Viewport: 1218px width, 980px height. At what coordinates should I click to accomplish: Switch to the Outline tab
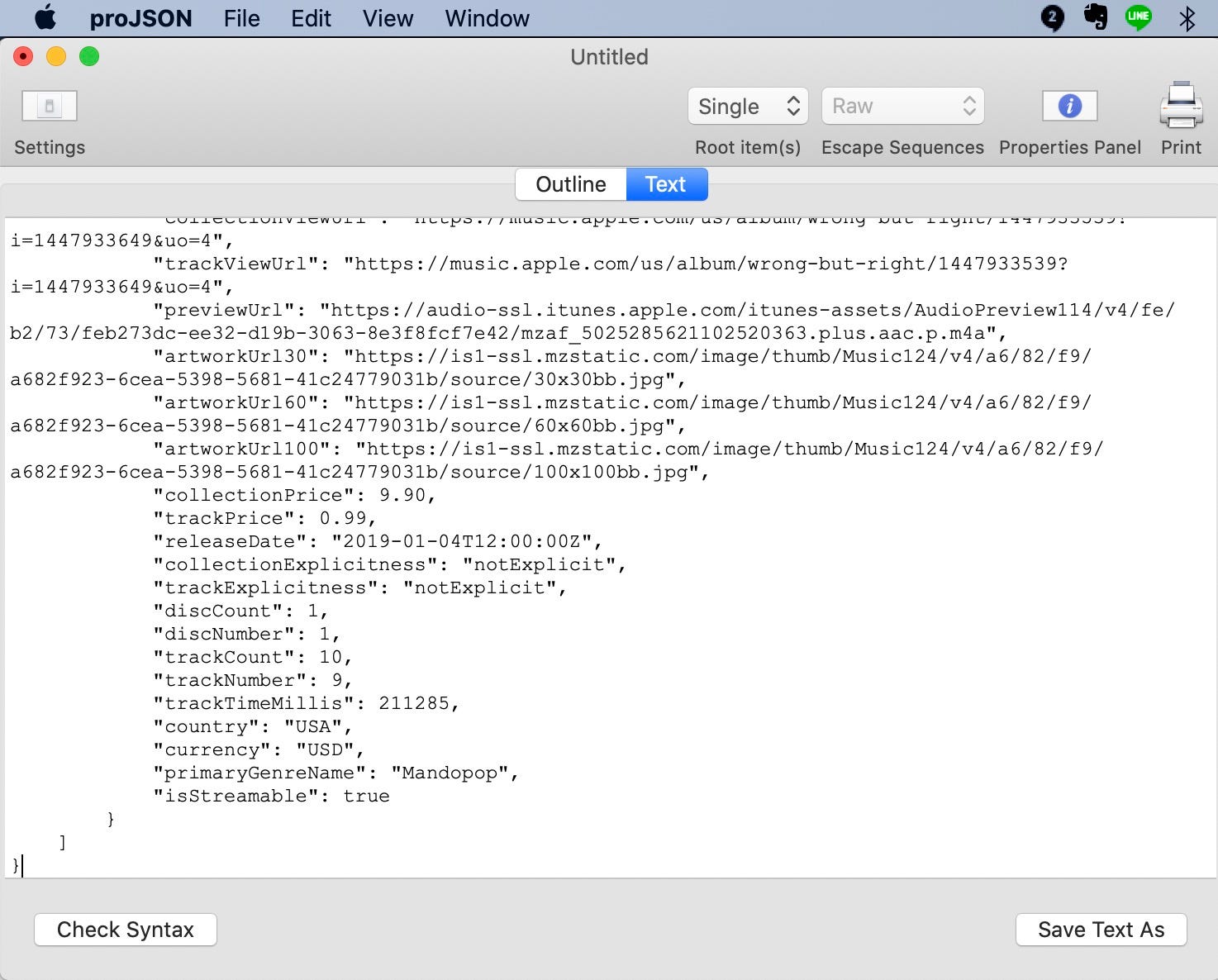(570, 184)
